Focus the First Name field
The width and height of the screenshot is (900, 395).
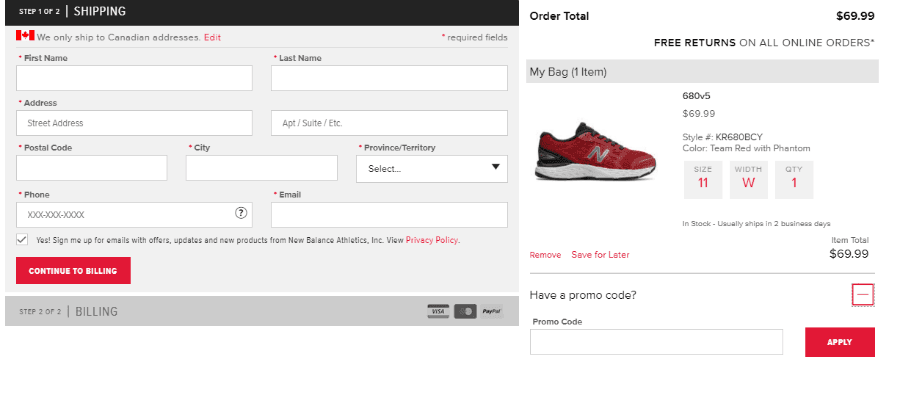[134, 78]
